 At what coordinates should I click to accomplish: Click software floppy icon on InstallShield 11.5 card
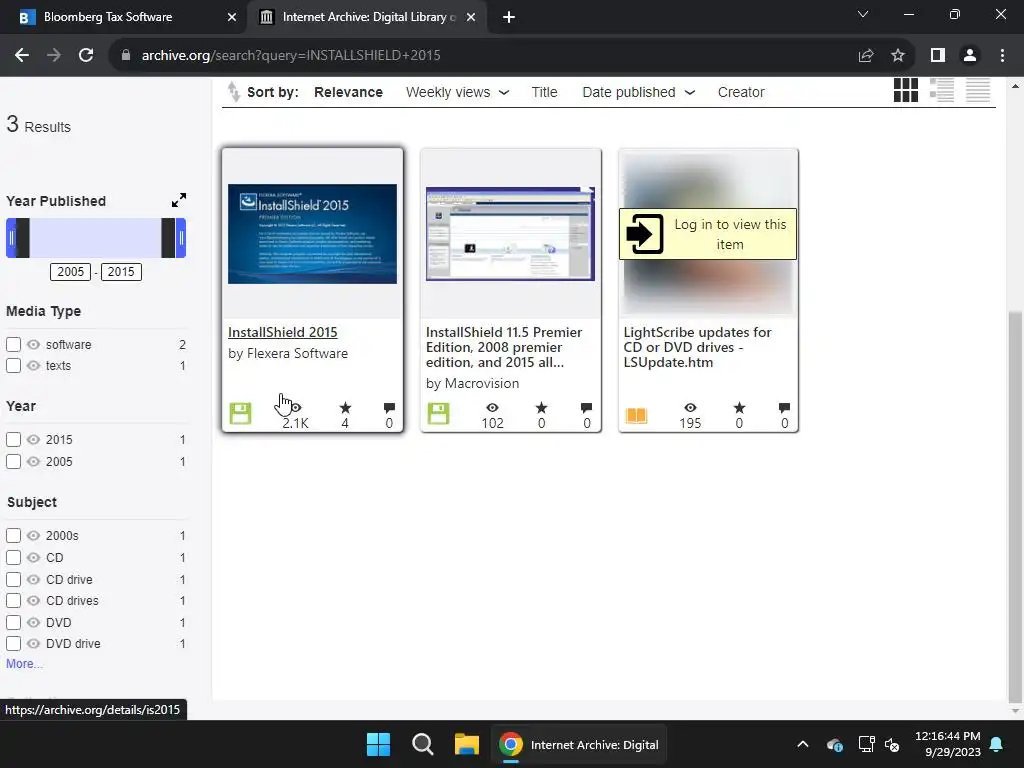pos(438,413)
